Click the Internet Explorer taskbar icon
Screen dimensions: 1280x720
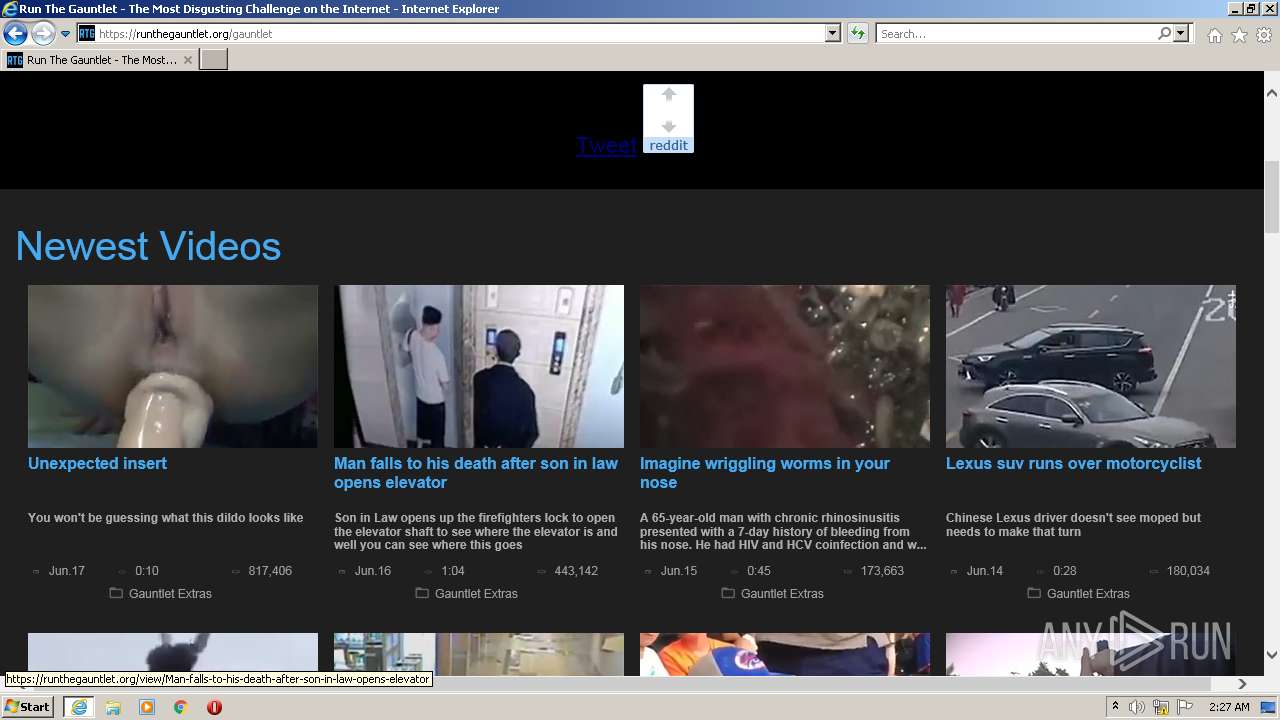click(x=79, y=707)
